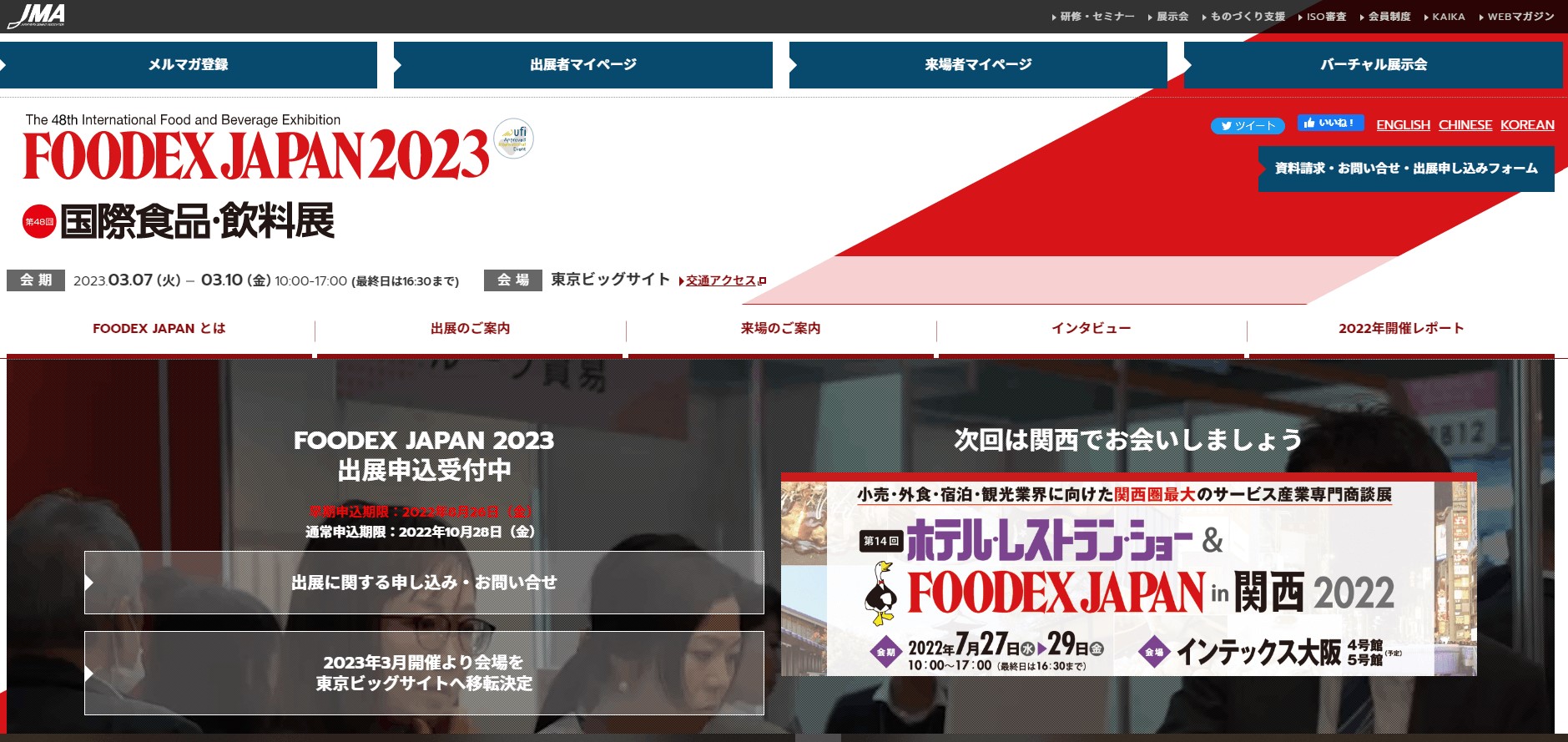Share via the Twitter ツイート button
Viewport: 1568px width, 742px height.
click(x=1248, y=126)
